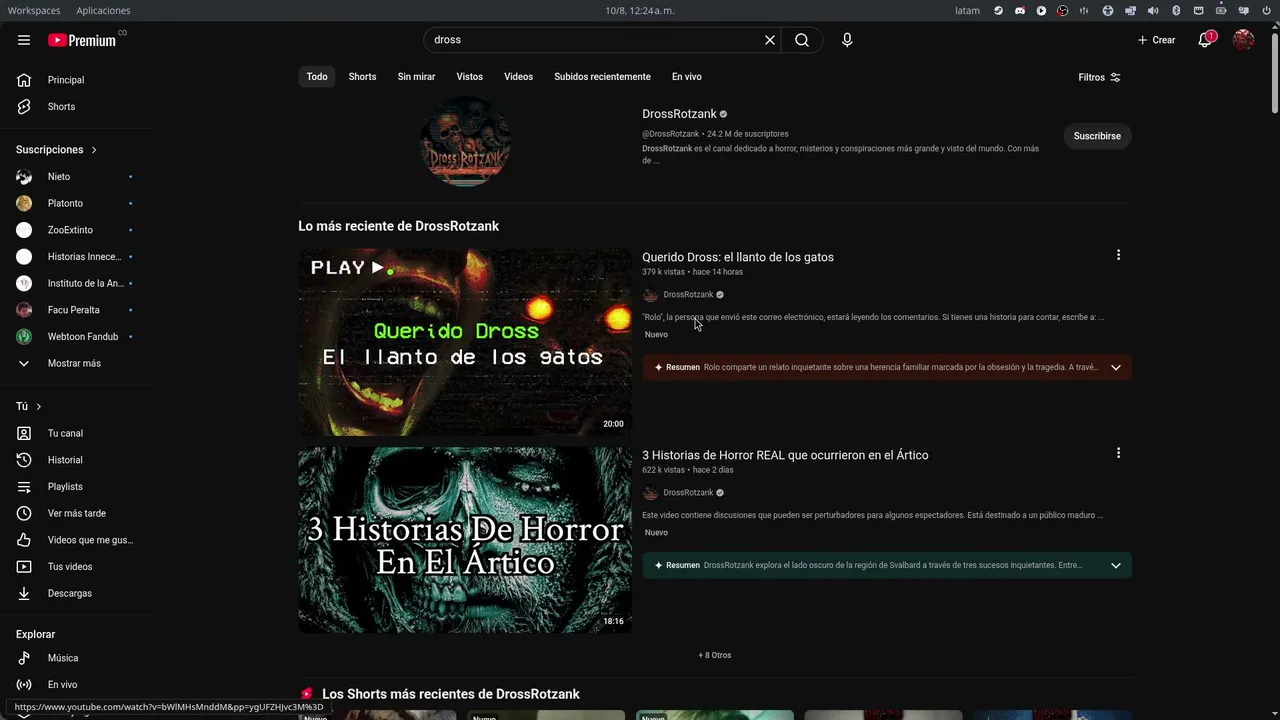This screenshot has width=1280, height=720.
Task: Clear the search box text
Action: pyautogui.click(x=770, y=40)
